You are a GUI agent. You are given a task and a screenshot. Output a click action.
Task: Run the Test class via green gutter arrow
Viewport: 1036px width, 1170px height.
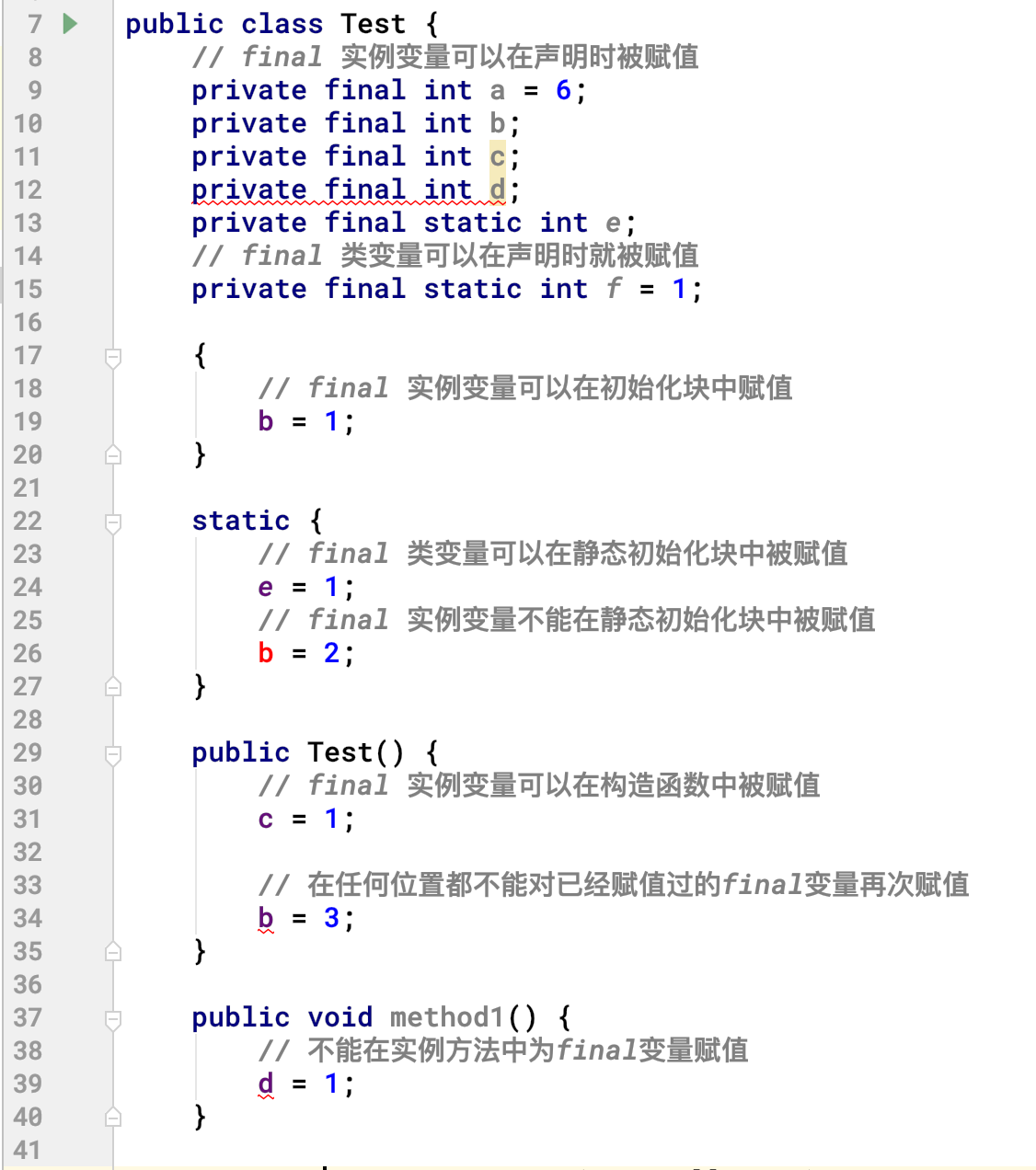[x=70, y=24]
